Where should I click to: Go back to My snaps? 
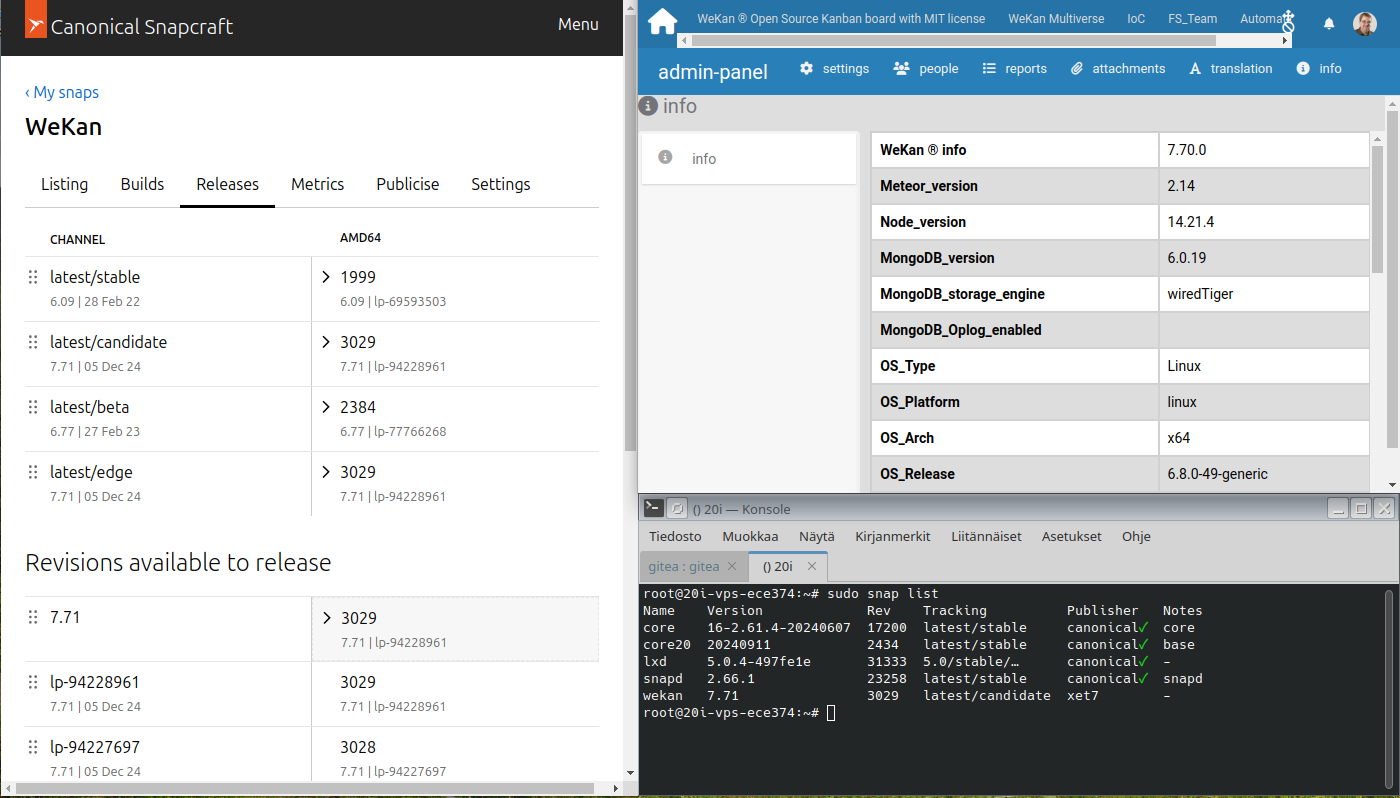click(62, 92)
